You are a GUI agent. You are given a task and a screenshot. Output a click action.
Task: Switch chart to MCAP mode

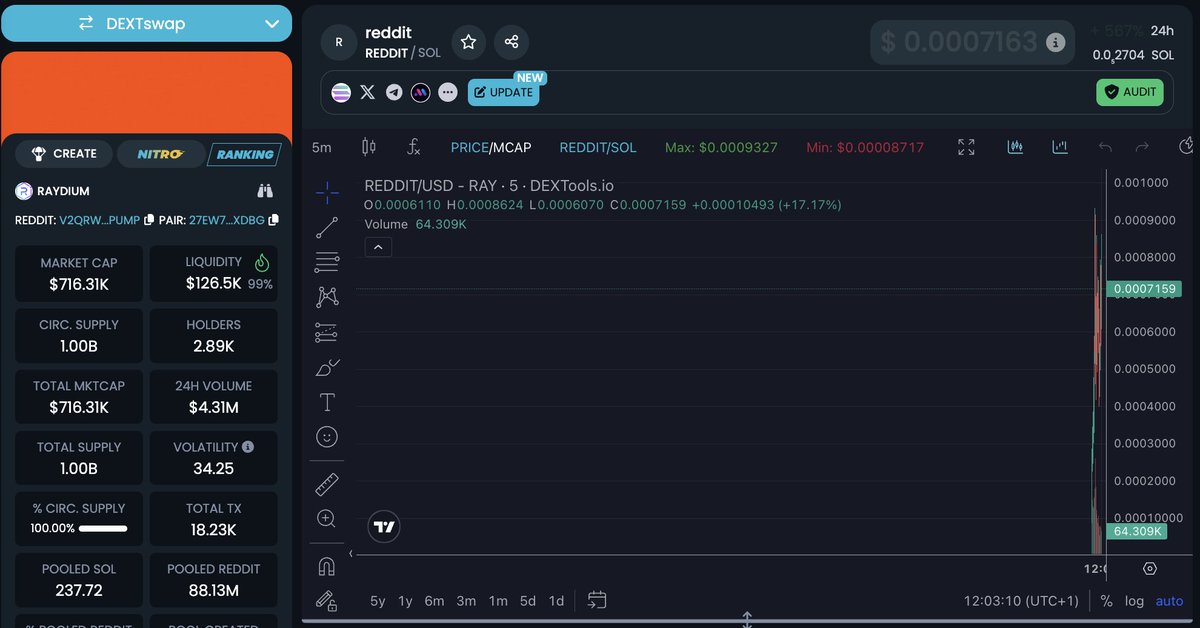click(x=512, y=147)
